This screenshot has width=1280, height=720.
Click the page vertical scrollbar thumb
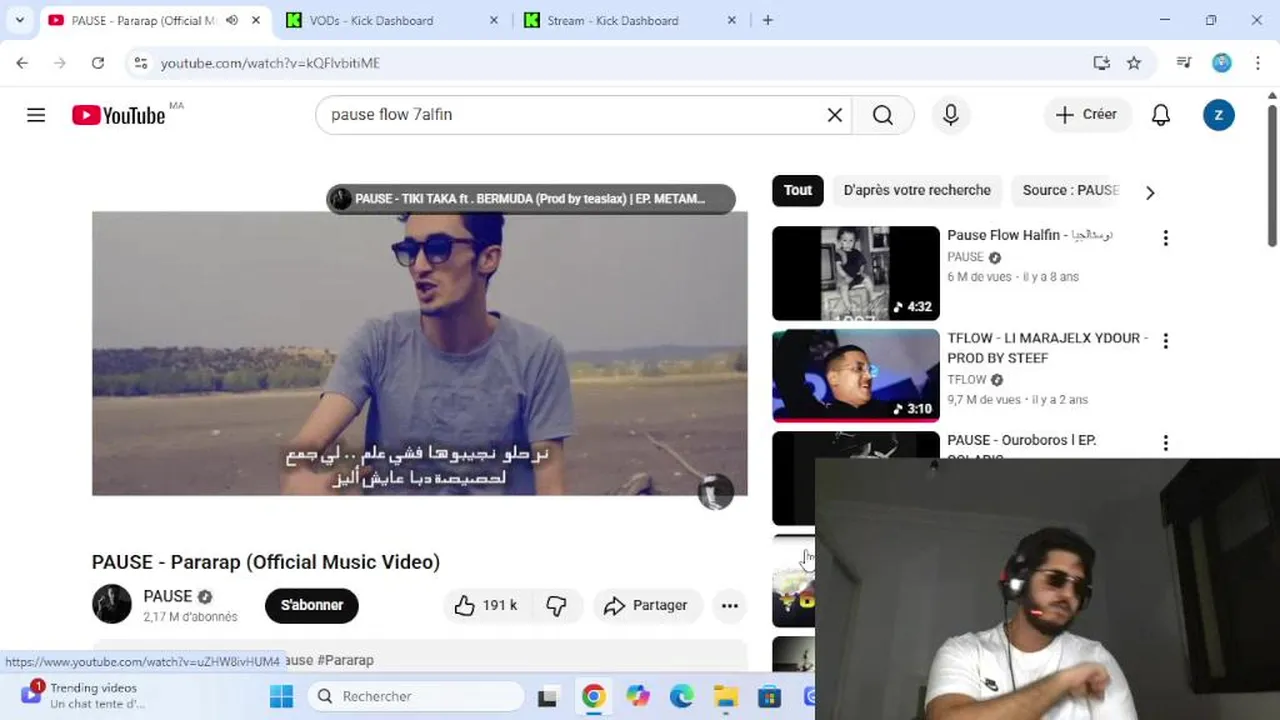point(1272,175)
